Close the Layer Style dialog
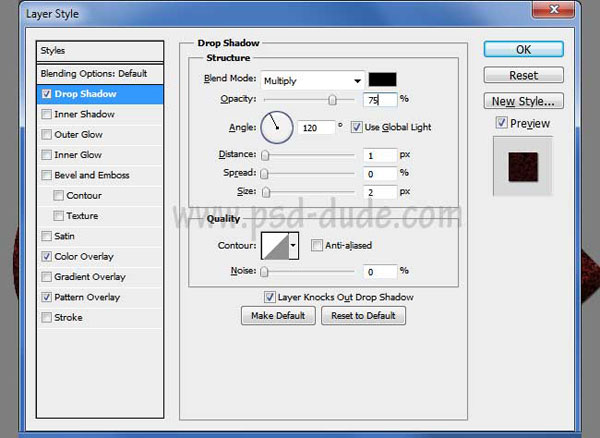Image resolution: width=600 pixels, height=438 pixels. point(554,8)
